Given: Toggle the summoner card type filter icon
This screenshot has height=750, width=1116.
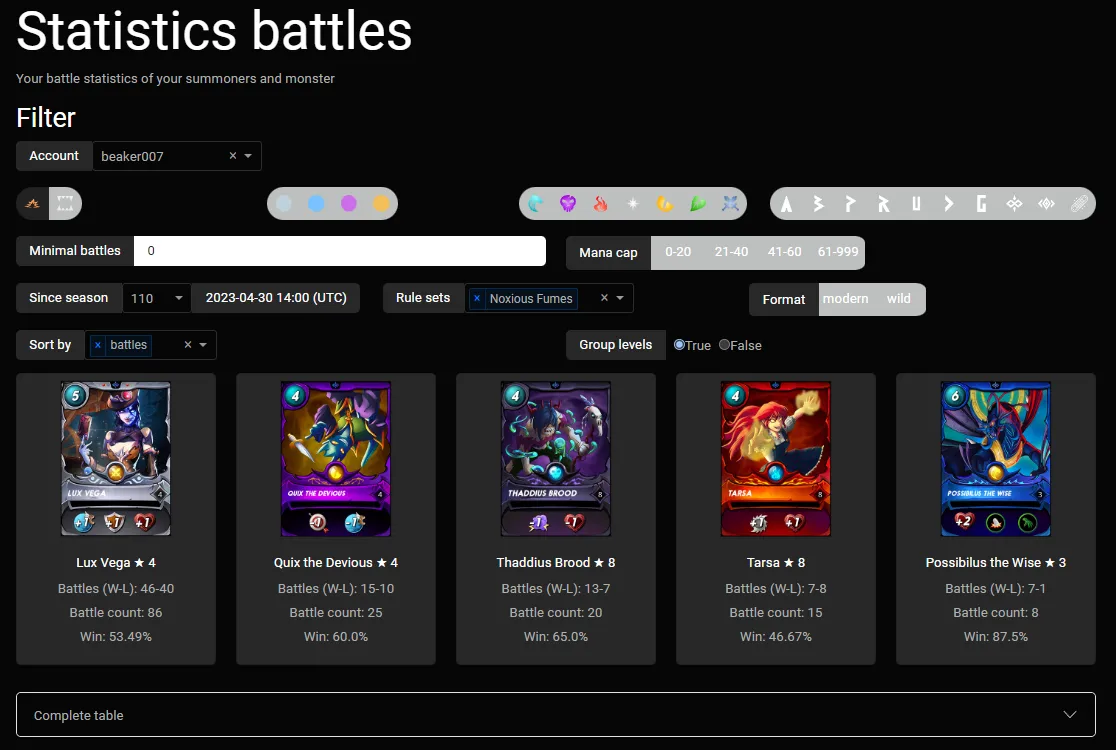Looking at the screenshot, I should pos(33,204).
